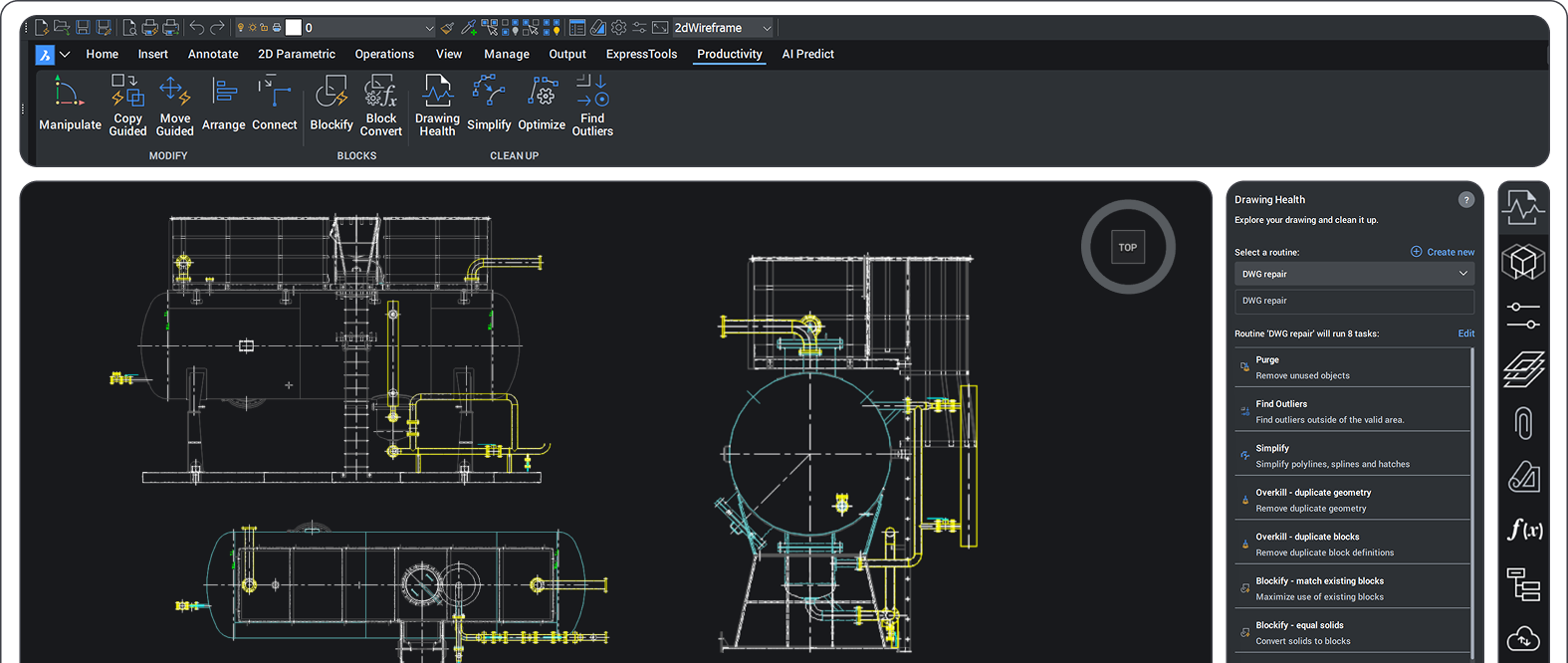1568x663 pixels.
Task: Open the View ribbon tab
Action: [x=449, y=55]
